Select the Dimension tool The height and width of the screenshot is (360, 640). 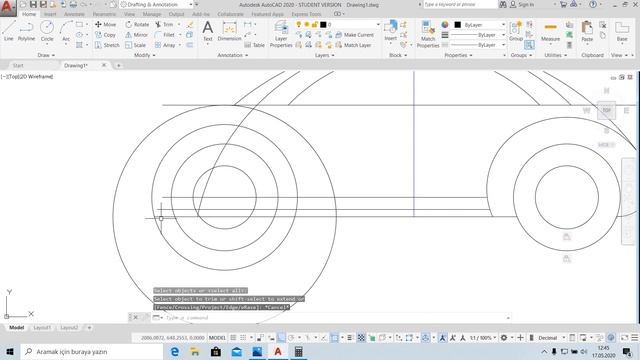pyautogui.click(x=229, y=31)
